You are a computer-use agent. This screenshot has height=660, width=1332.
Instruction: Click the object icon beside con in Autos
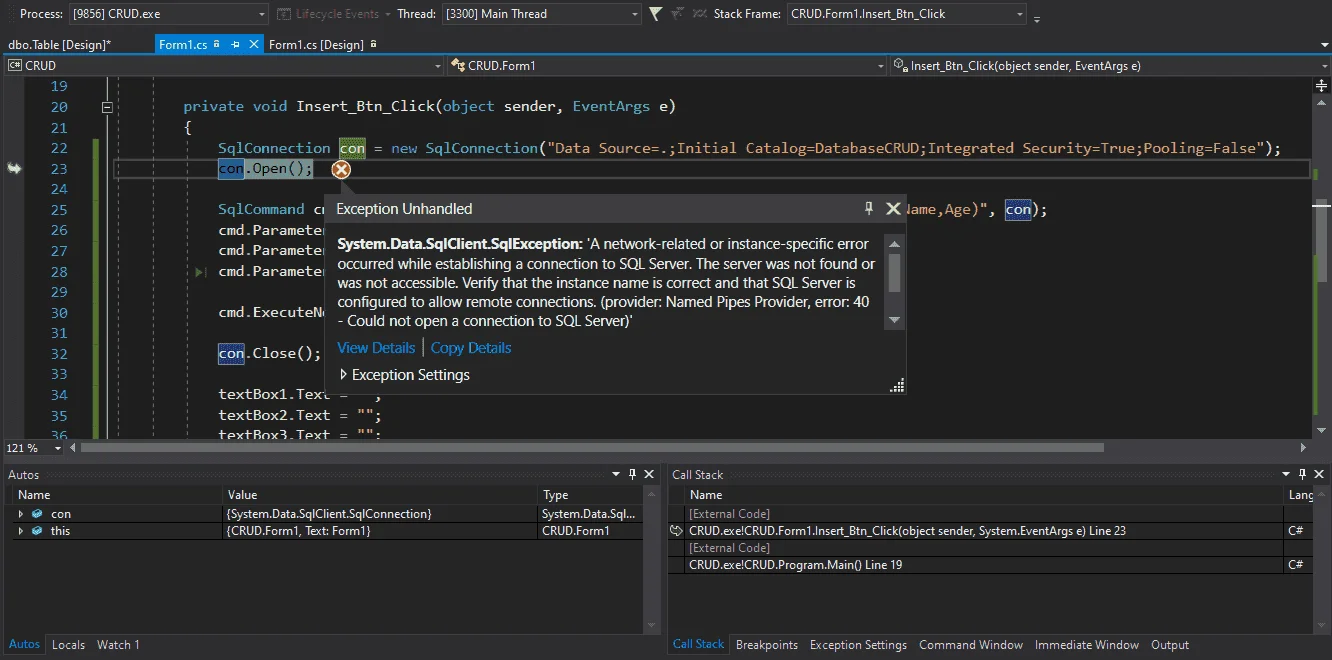(37, 514)
